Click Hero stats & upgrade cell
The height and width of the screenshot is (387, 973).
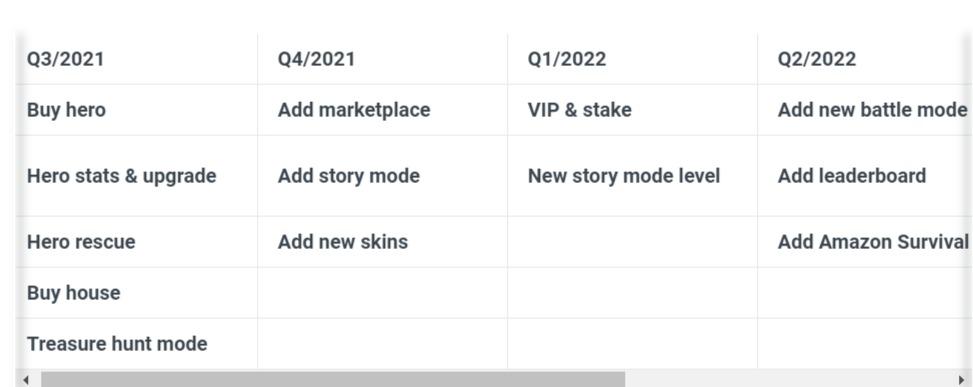point(137,176)
